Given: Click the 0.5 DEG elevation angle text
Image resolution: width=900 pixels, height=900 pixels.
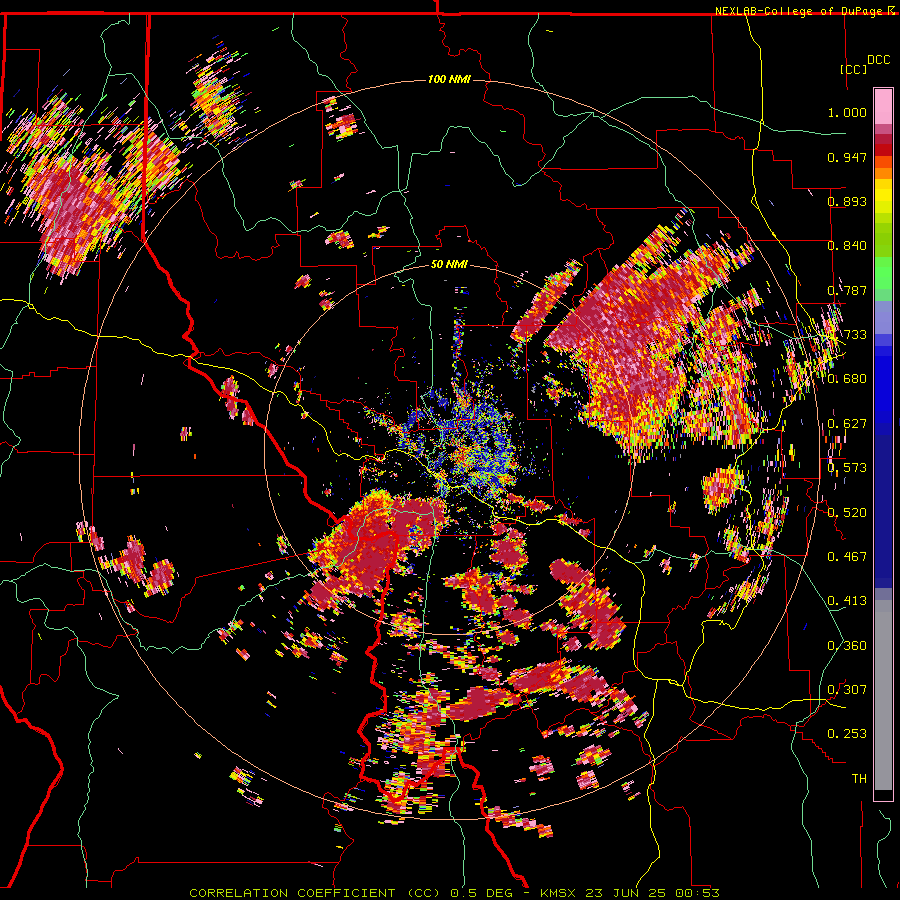Looking at the screenshot, I should 482,893.
